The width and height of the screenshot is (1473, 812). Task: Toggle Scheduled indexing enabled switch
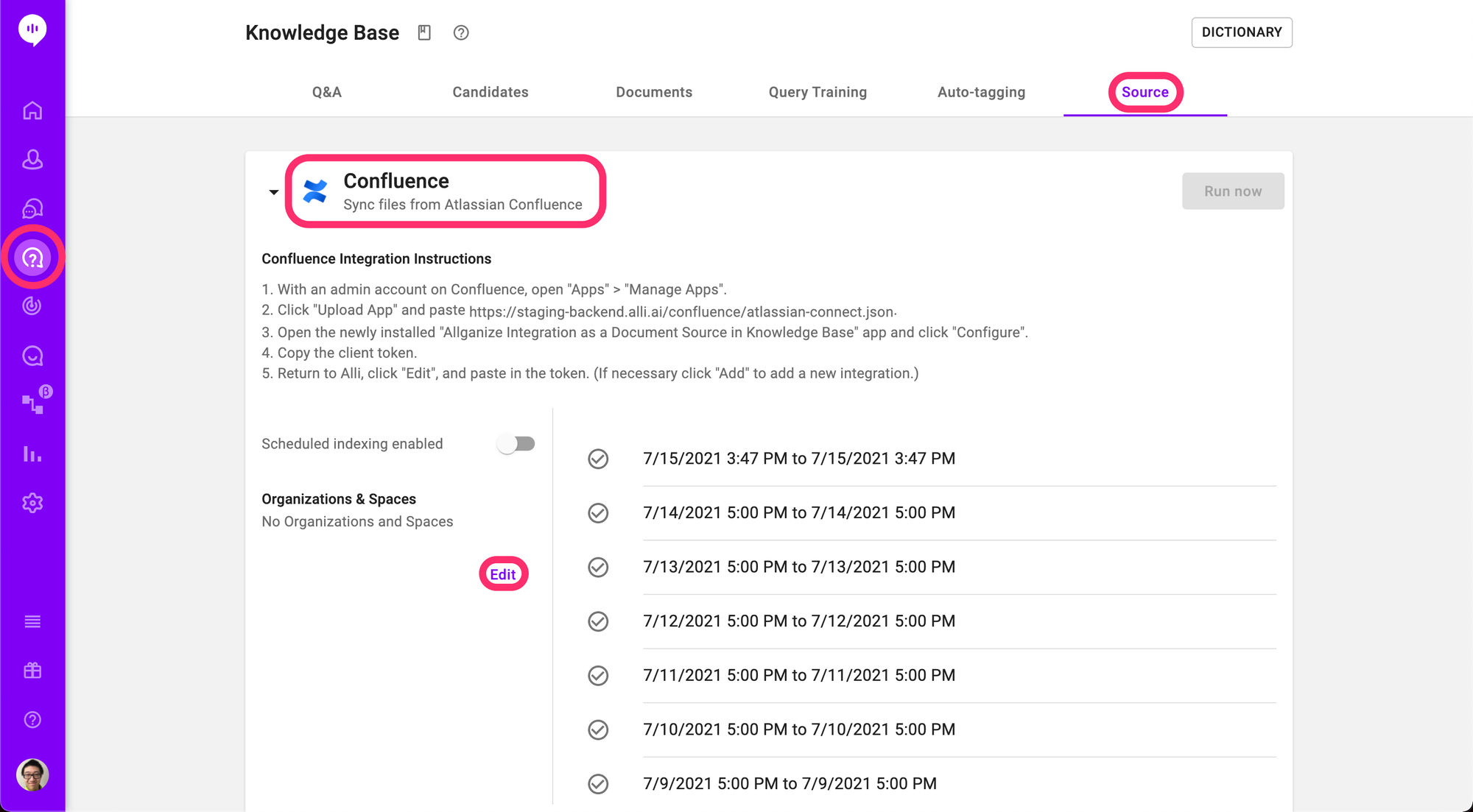pyautogui.click(x=516, y=444)
